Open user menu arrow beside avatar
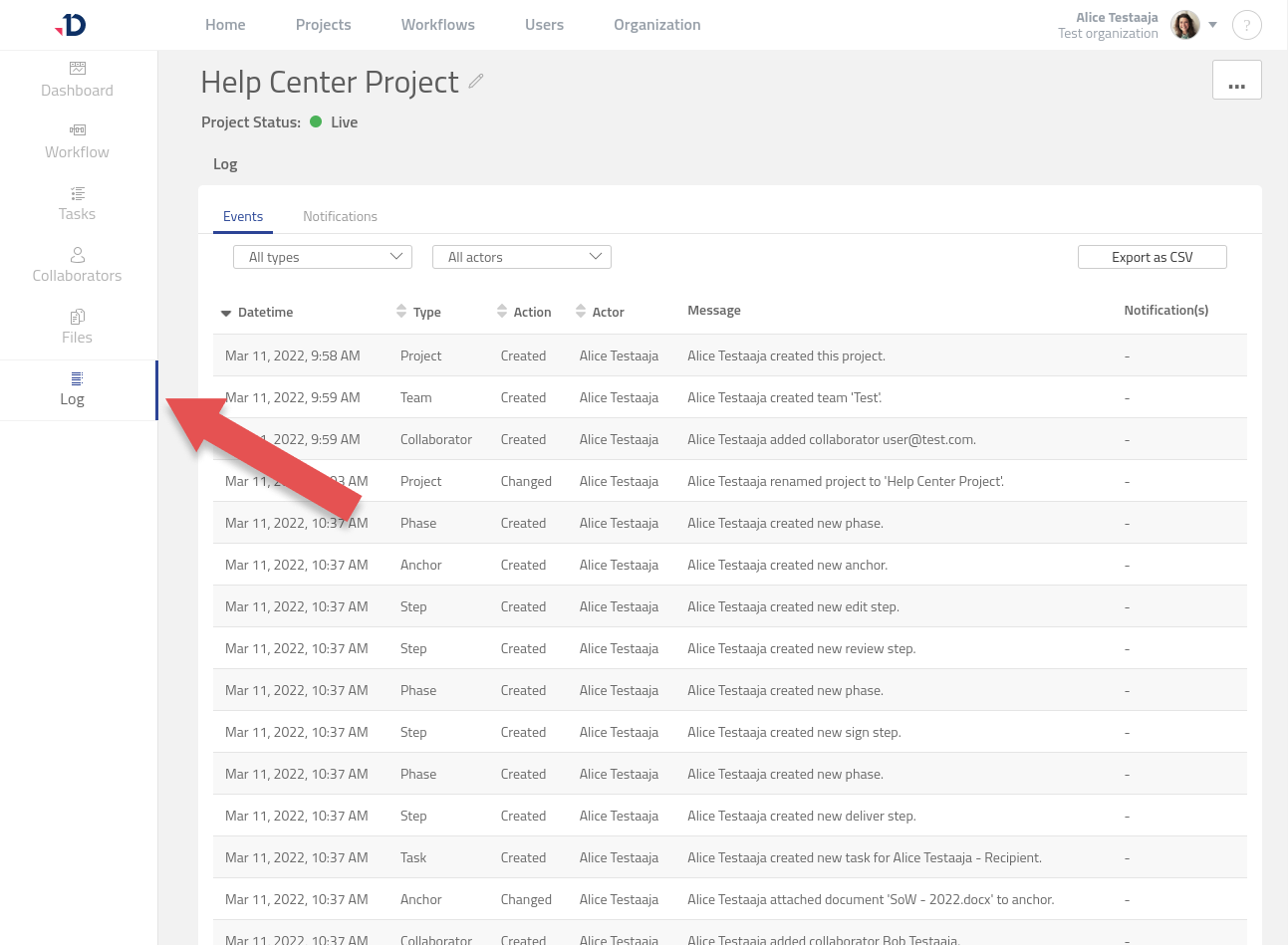 click(x=1213, y=25)
